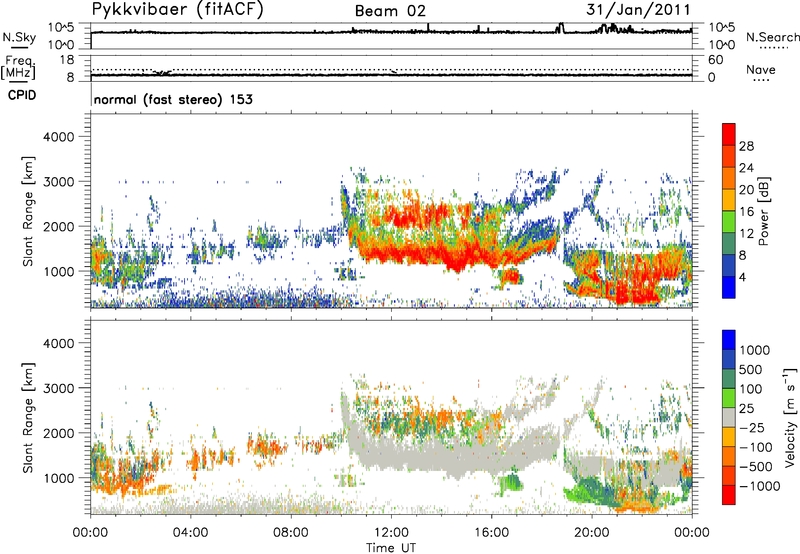Click the gray segment of the velocity colorbar
800x554 pixels.
pos(729,417)
